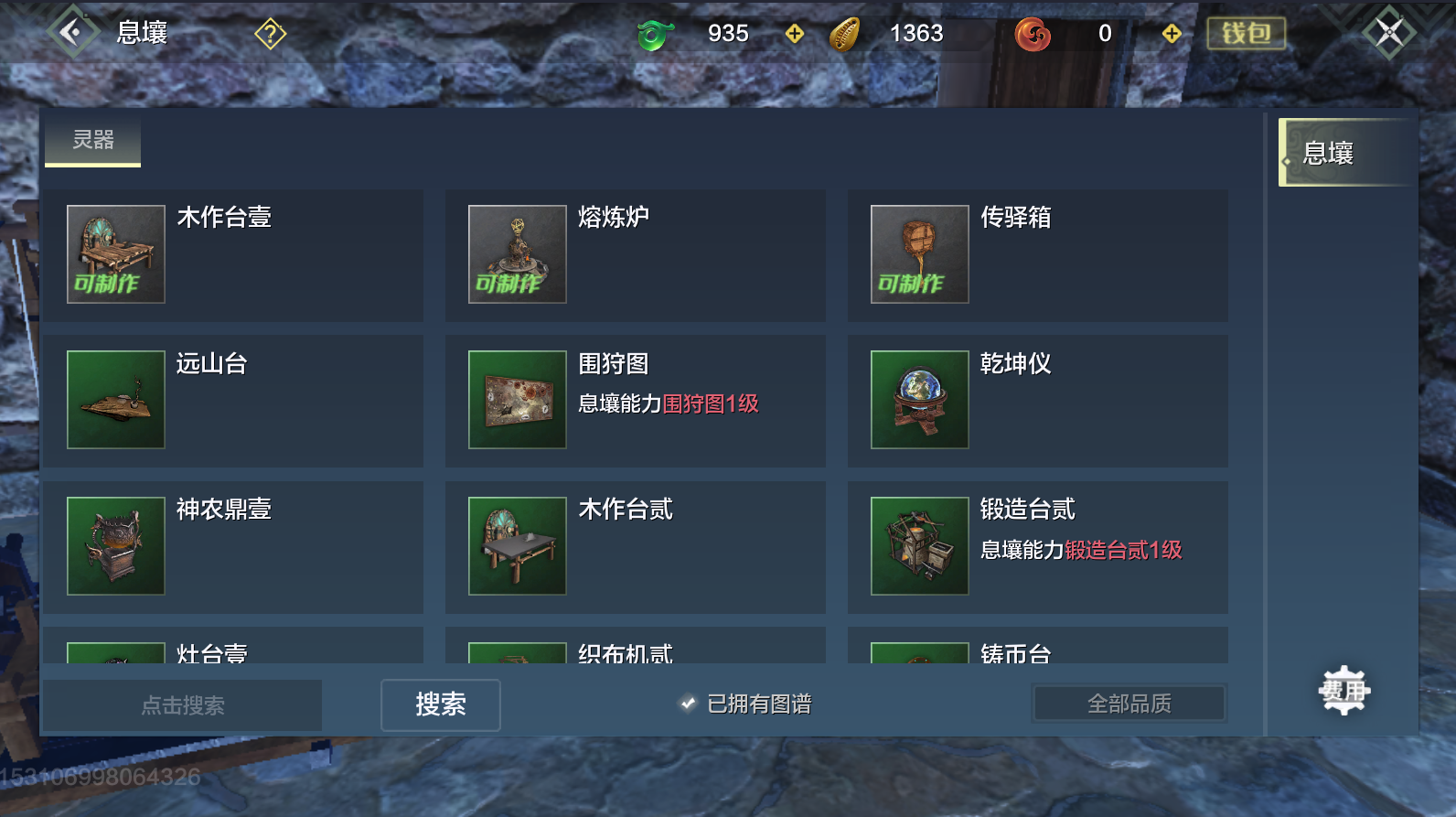Close the panel with the X icon
Screen dimensions: 1456x817
[x=1389, y=34]
